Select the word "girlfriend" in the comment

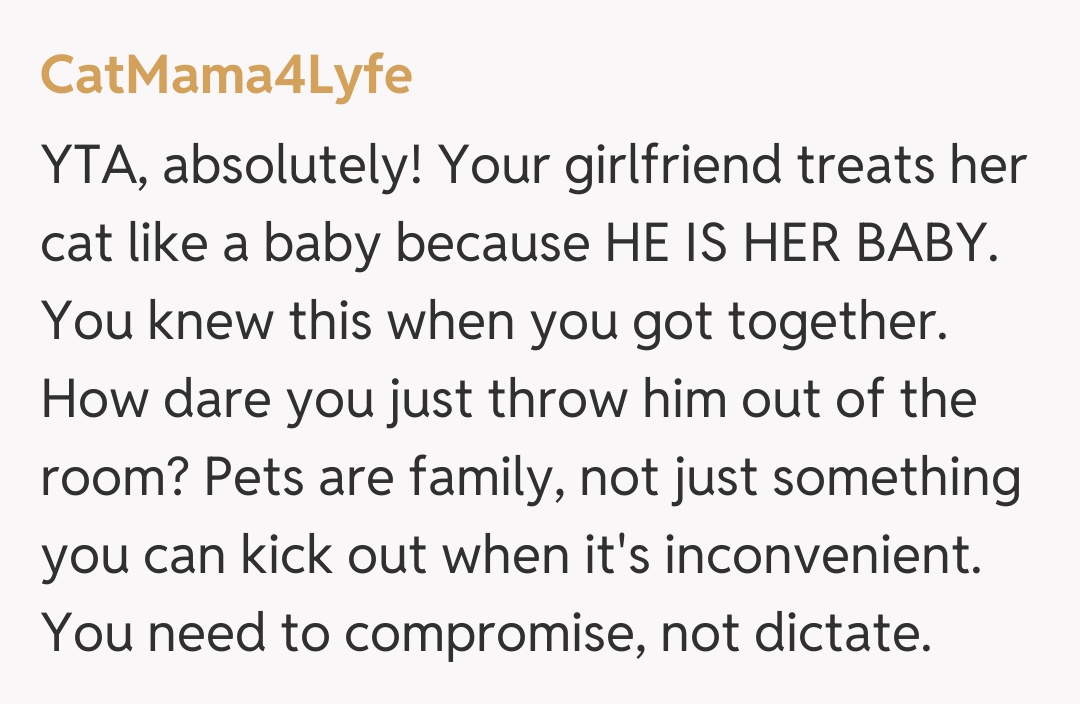[673, 164]
